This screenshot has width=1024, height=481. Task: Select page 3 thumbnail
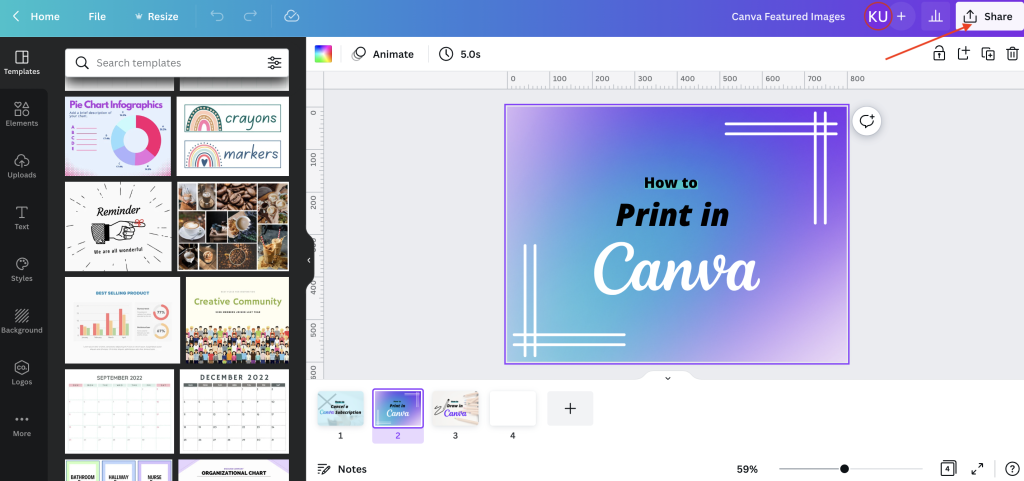(455, 408)
